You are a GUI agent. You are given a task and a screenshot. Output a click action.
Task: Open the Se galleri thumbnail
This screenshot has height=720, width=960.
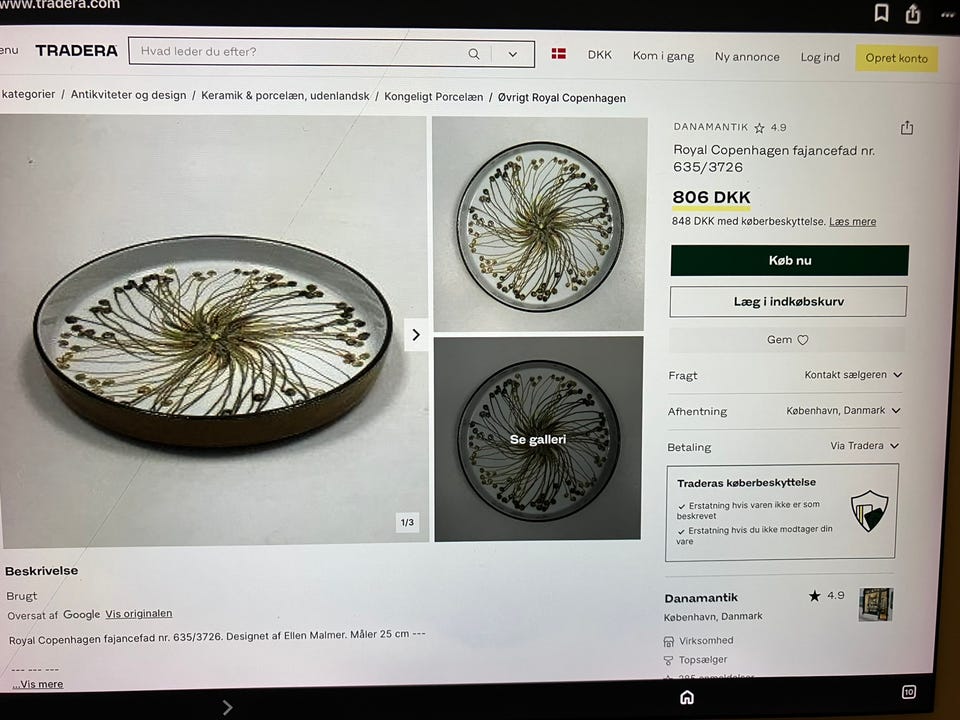[538, 439]
